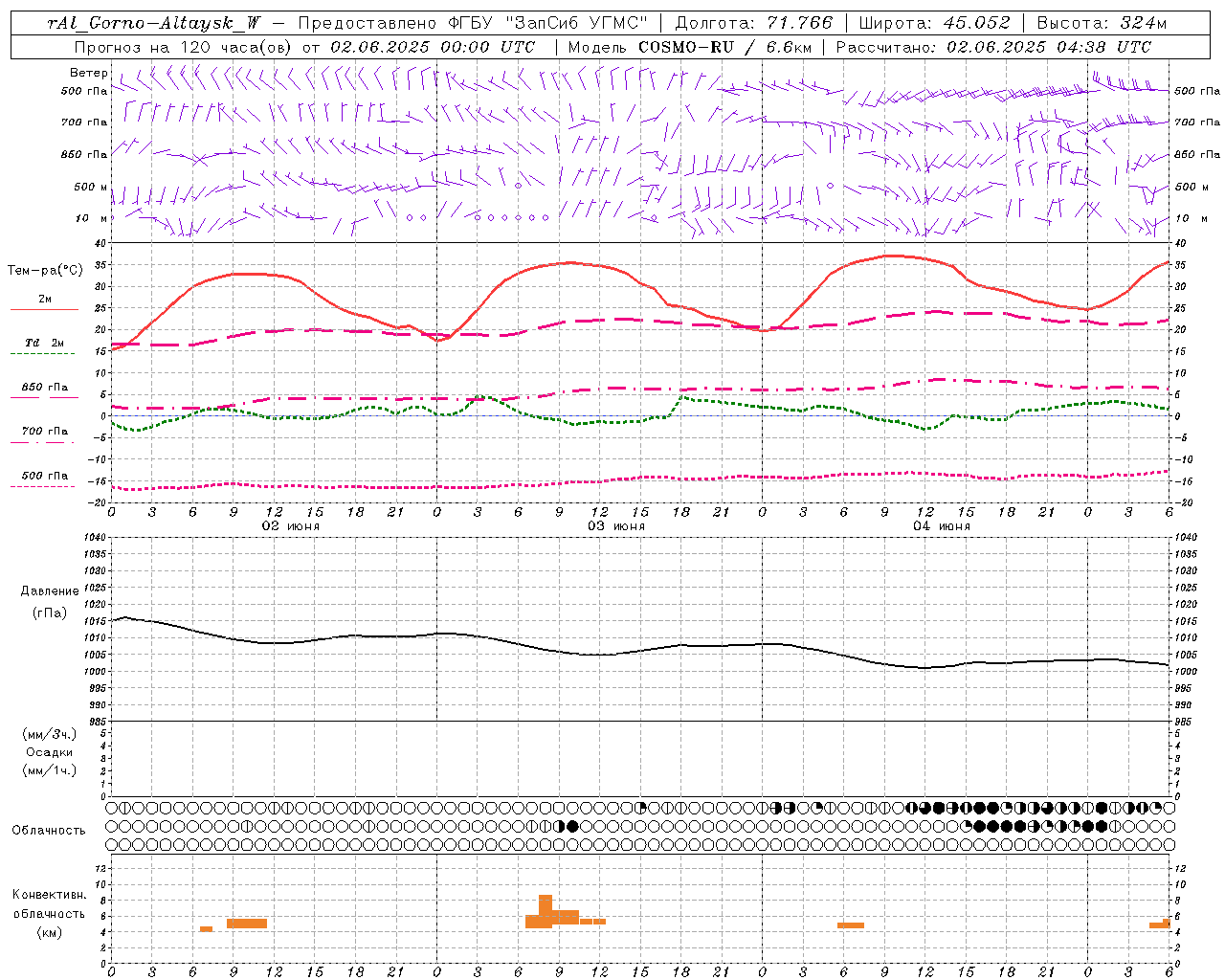Click the 03 июня date label

(616, 526)
